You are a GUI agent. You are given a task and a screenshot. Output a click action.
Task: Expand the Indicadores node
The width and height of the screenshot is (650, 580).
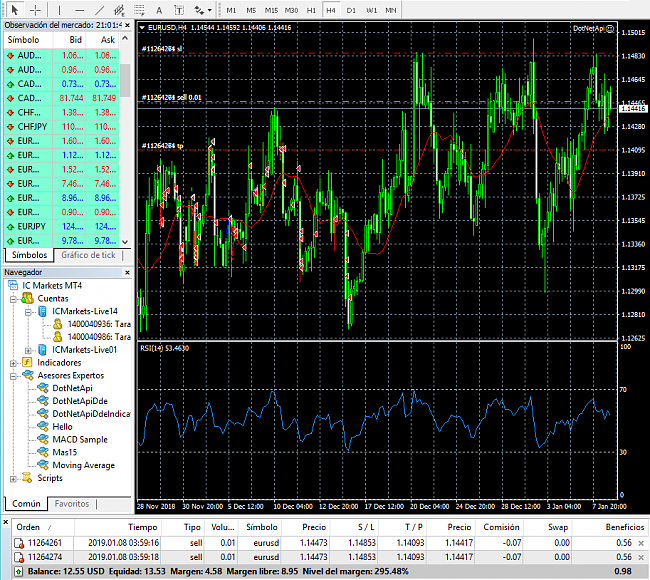pos(13,363)
